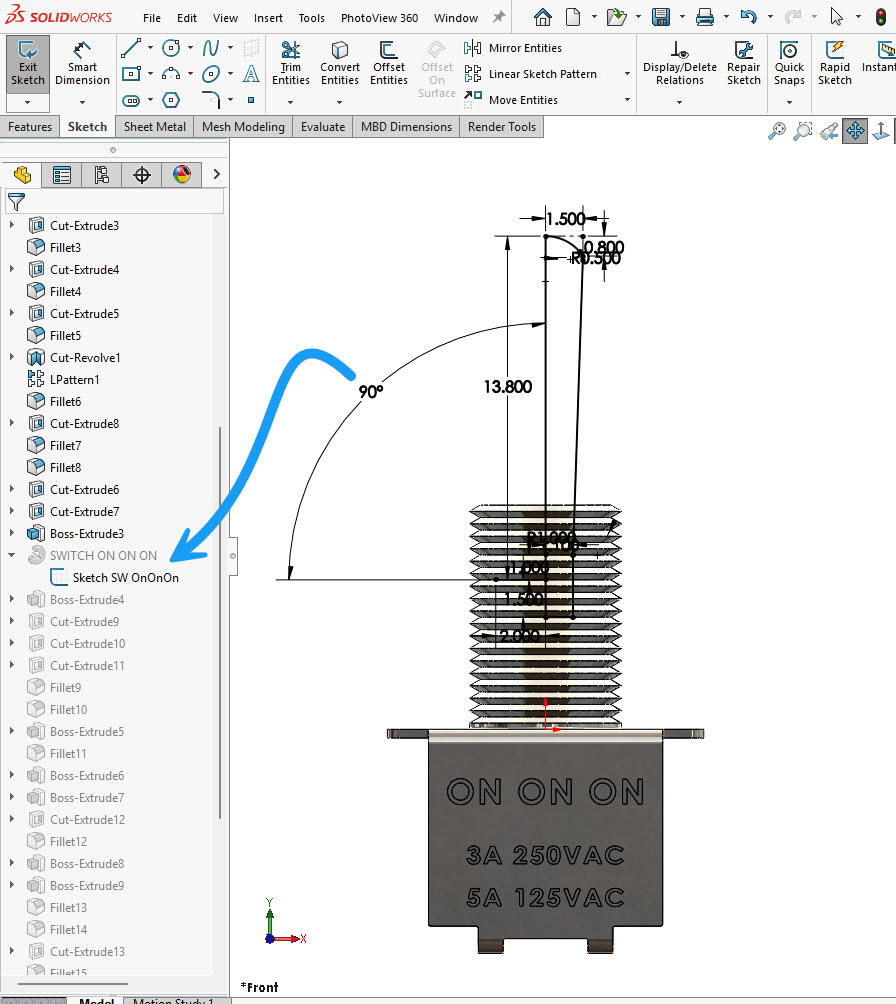896x1004 pixels.
Task: Click the Rebuild traffic light icon
Action: click(x=881, y=17)
